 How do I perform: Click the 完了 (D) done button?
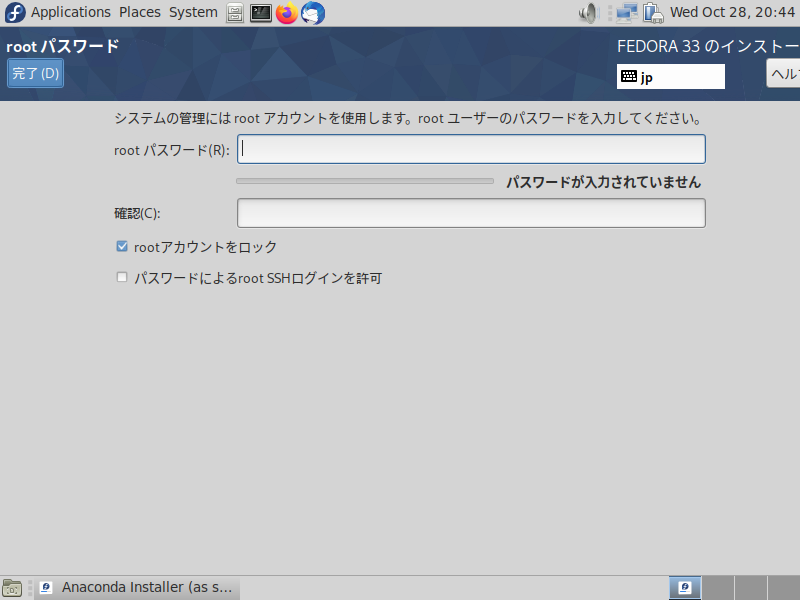pyautogui.click(x=35, y=73)
